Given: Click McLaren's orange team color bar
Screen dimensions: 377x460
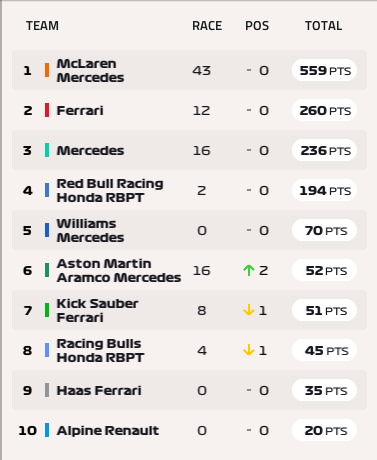Looking at the screenshot, I should click(47, 70).
